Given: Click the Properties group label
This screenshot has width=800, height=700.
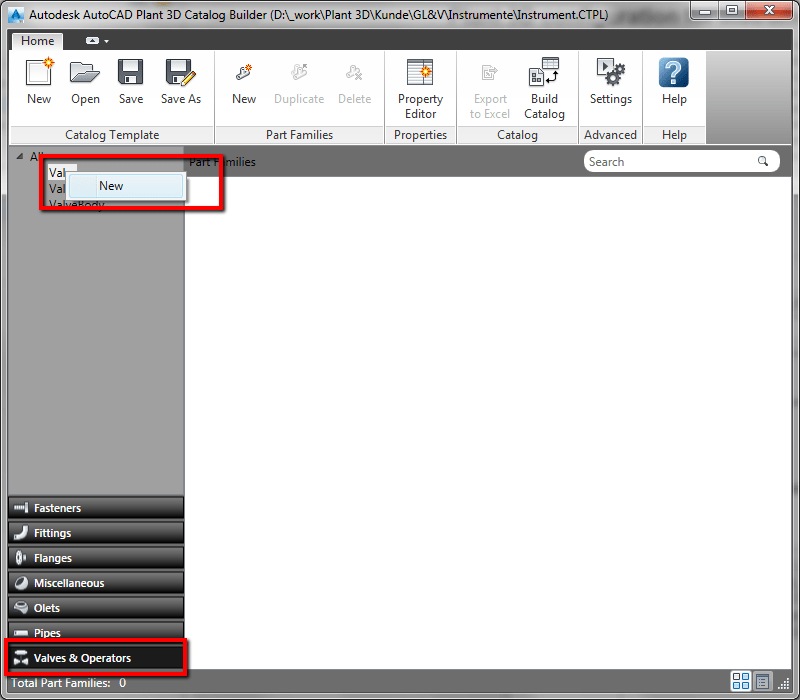Looking at the screenshot, I should pyautogui.click(x=420, y=135).
